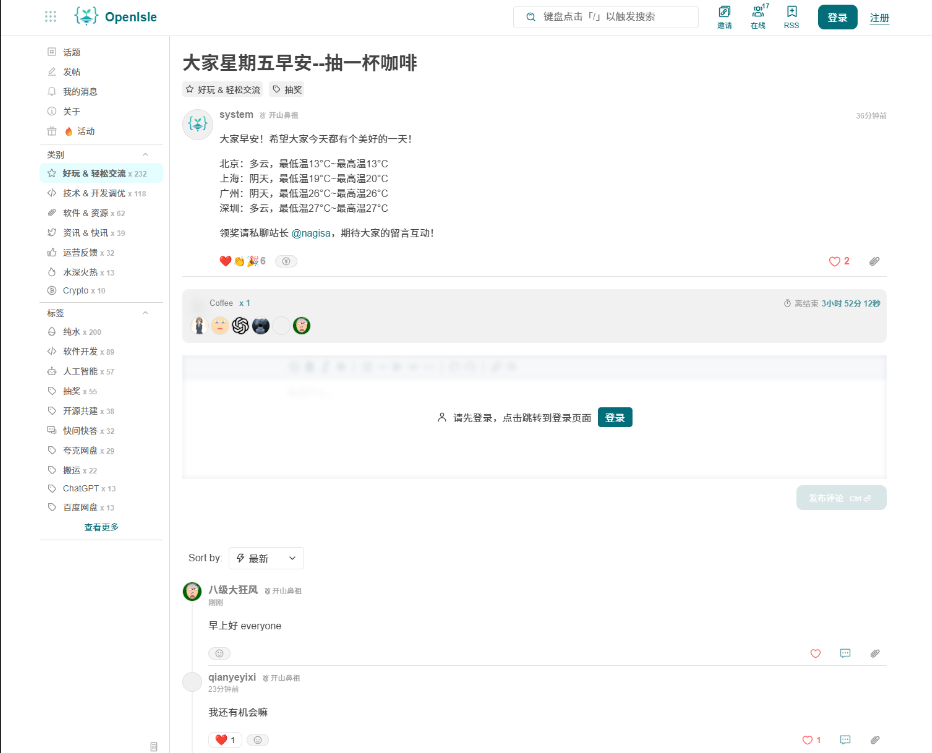Image resolution: width=932 pixels, height=753 pixels.
Task: Click the disabled publish comment button
Action: (x=841, y=497)
